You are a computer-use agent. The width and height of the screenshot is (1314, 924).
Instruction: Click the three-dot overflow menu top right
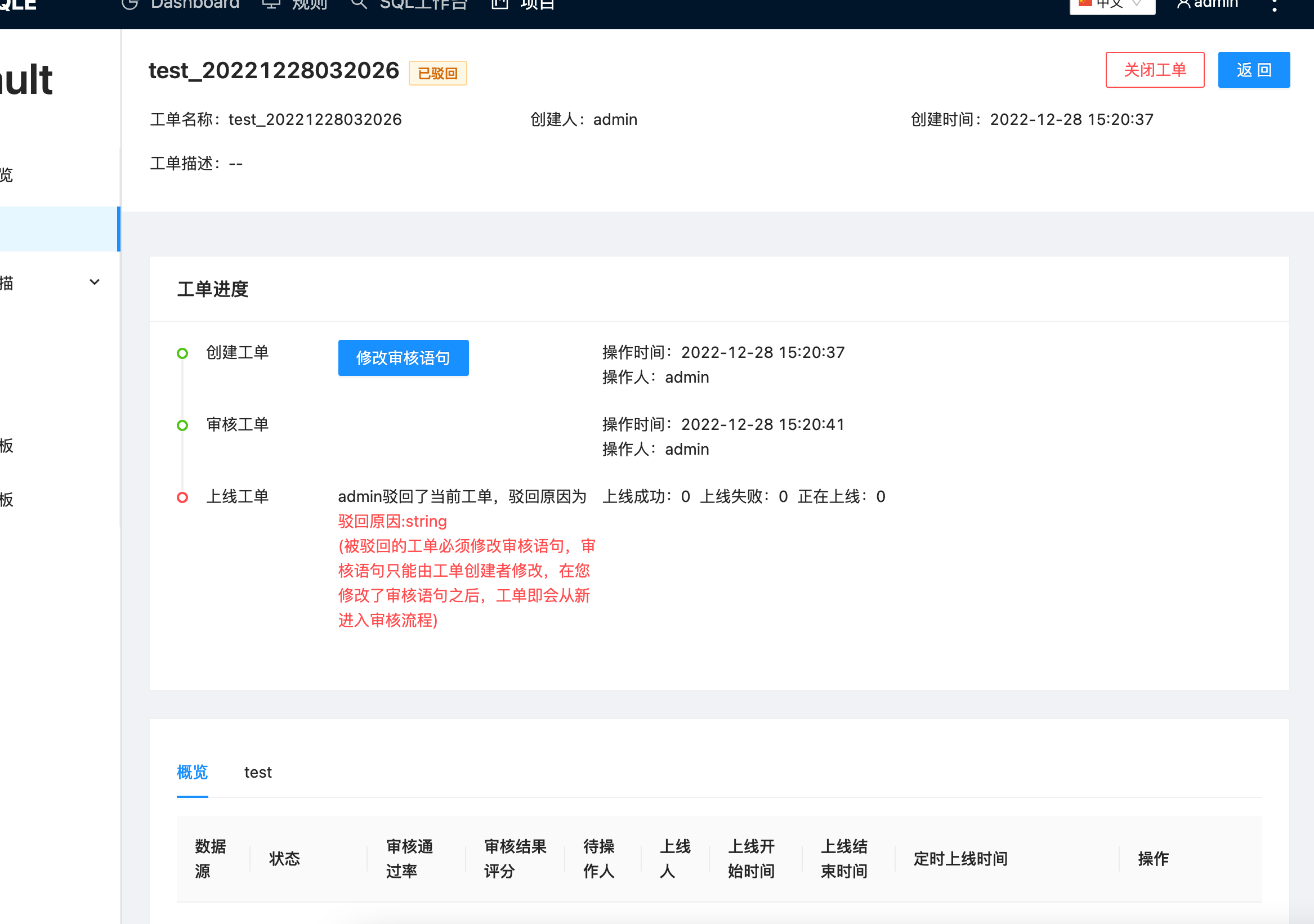tap(1275, 6)
